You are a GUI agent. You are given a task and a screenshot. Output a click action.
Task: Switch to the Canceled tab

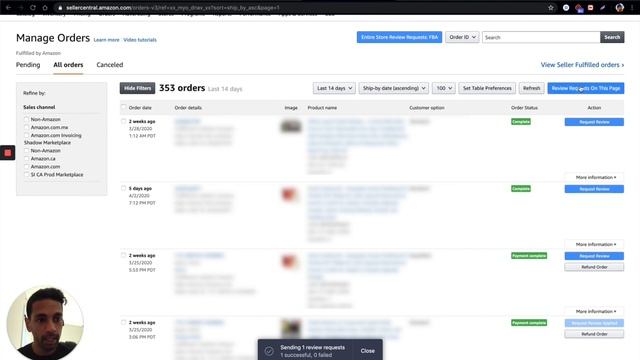110,64
